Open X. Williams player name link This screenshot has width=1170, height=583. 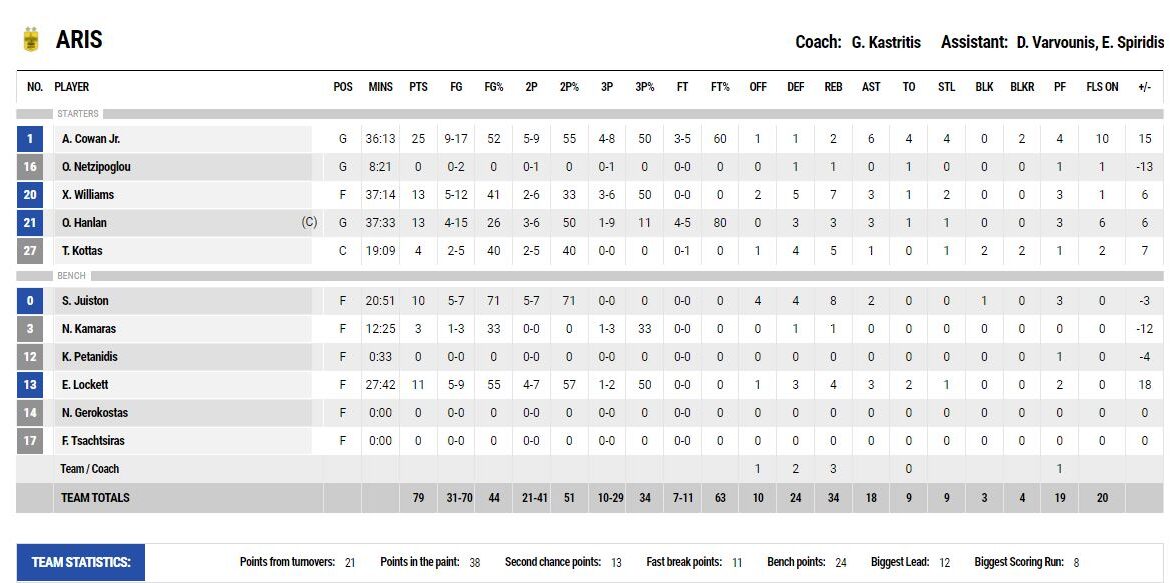pyautogui.click(x=88, y=195)
